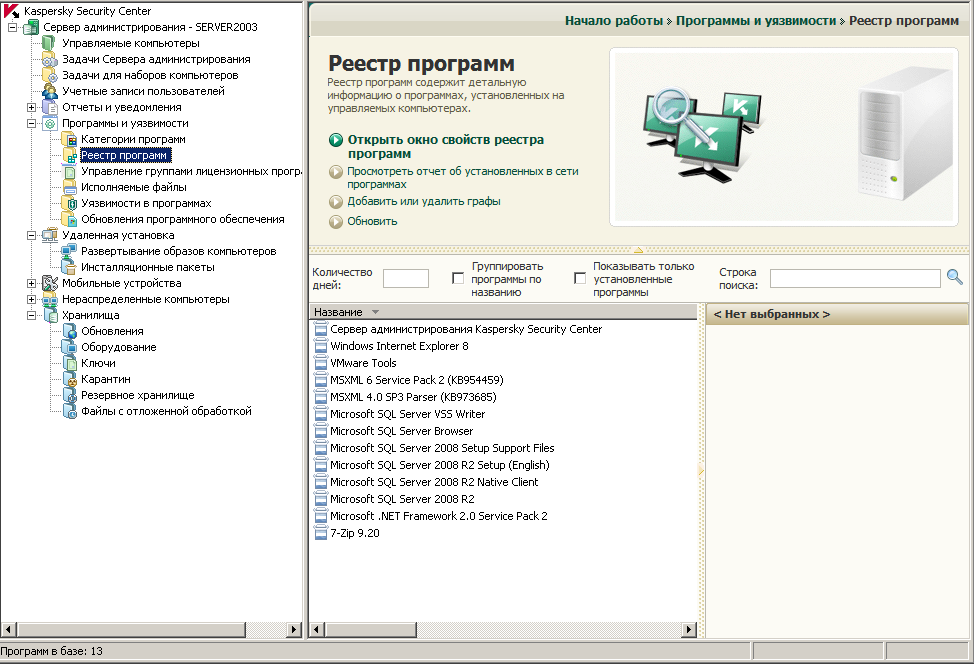Click the Карантин icon in the tree

[x=69, y=380]
